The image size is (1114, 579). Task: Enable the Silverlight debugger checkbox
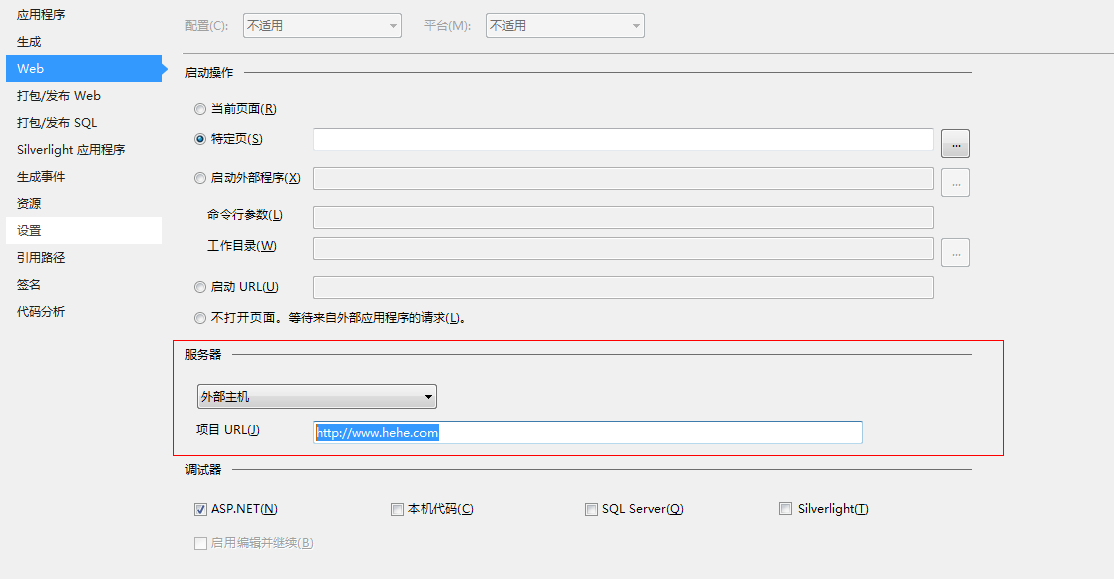click(x=785, y=509)
